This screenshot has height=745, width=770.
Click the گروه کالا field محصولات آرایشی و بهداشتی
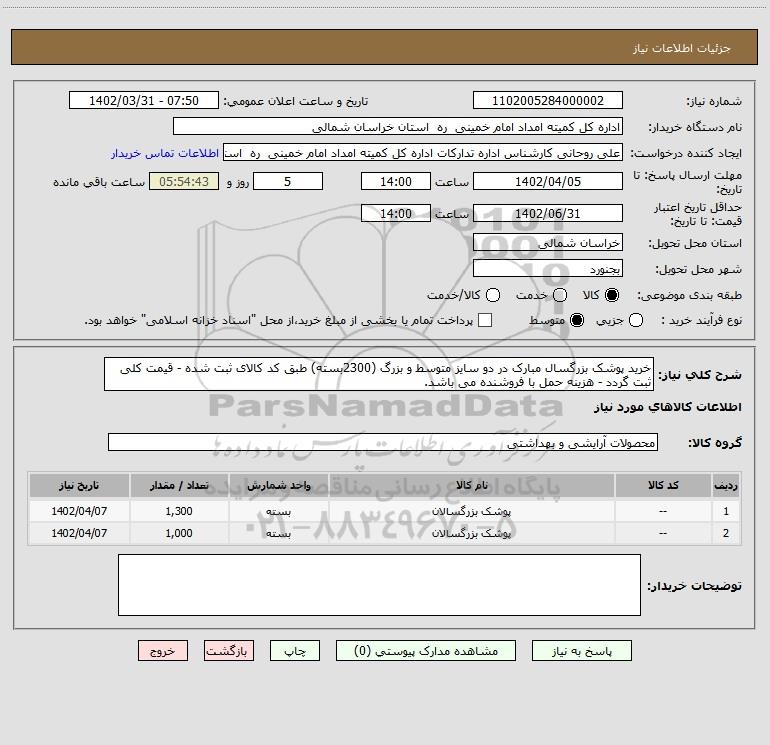383,442
